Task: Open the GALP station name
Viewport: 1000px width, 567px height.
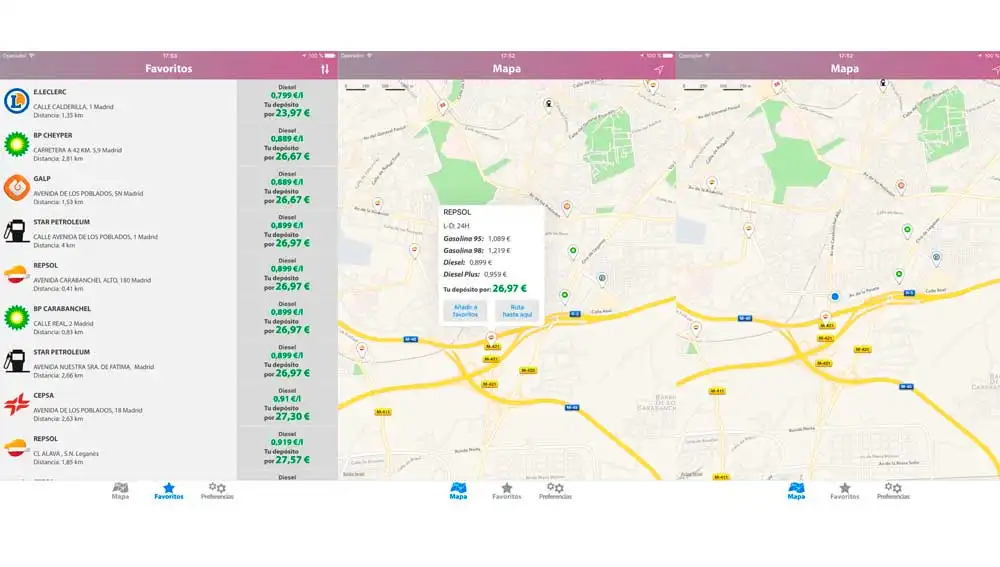Action: [42, 179]
